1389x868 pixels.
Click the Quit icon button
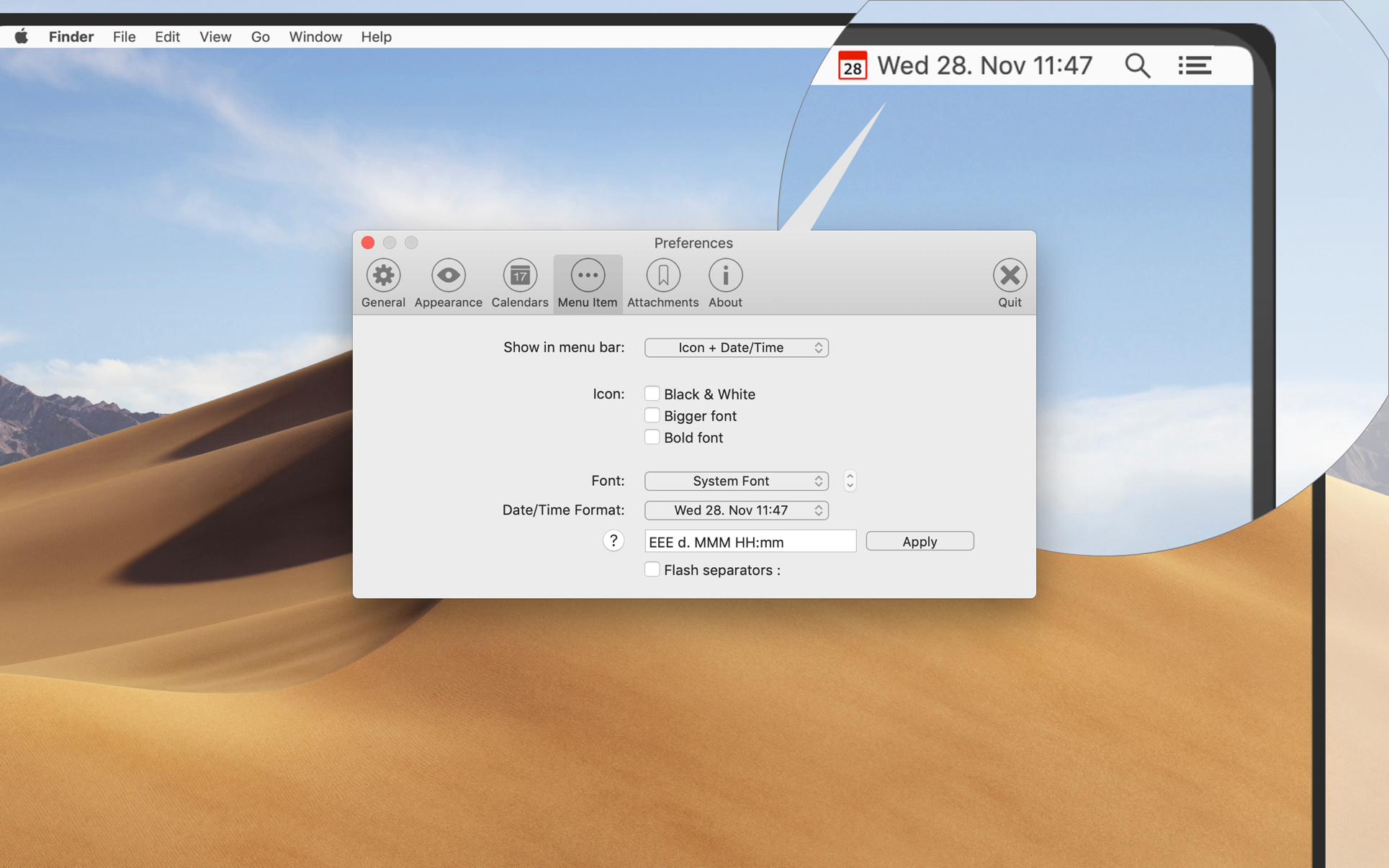pyautogui.click(x=1009, y=274)
